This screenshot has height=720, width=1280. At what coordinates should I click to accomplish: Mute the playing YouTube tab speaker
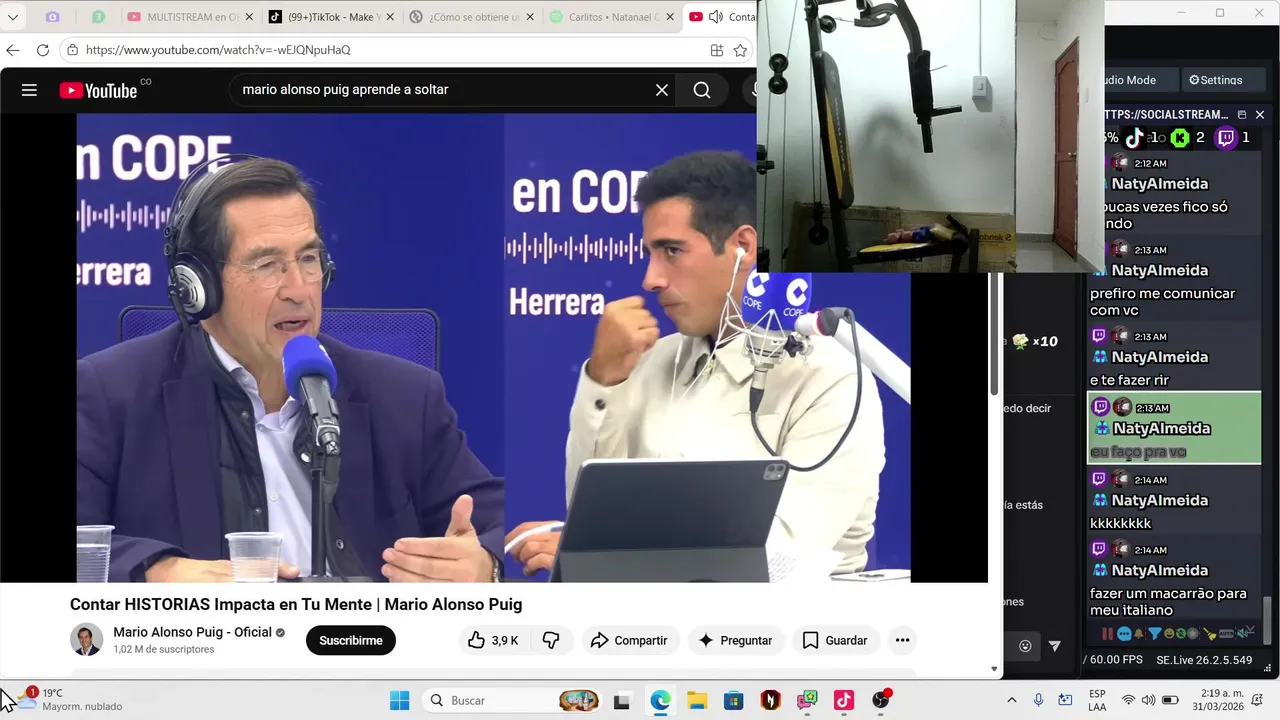pos(716,17)
